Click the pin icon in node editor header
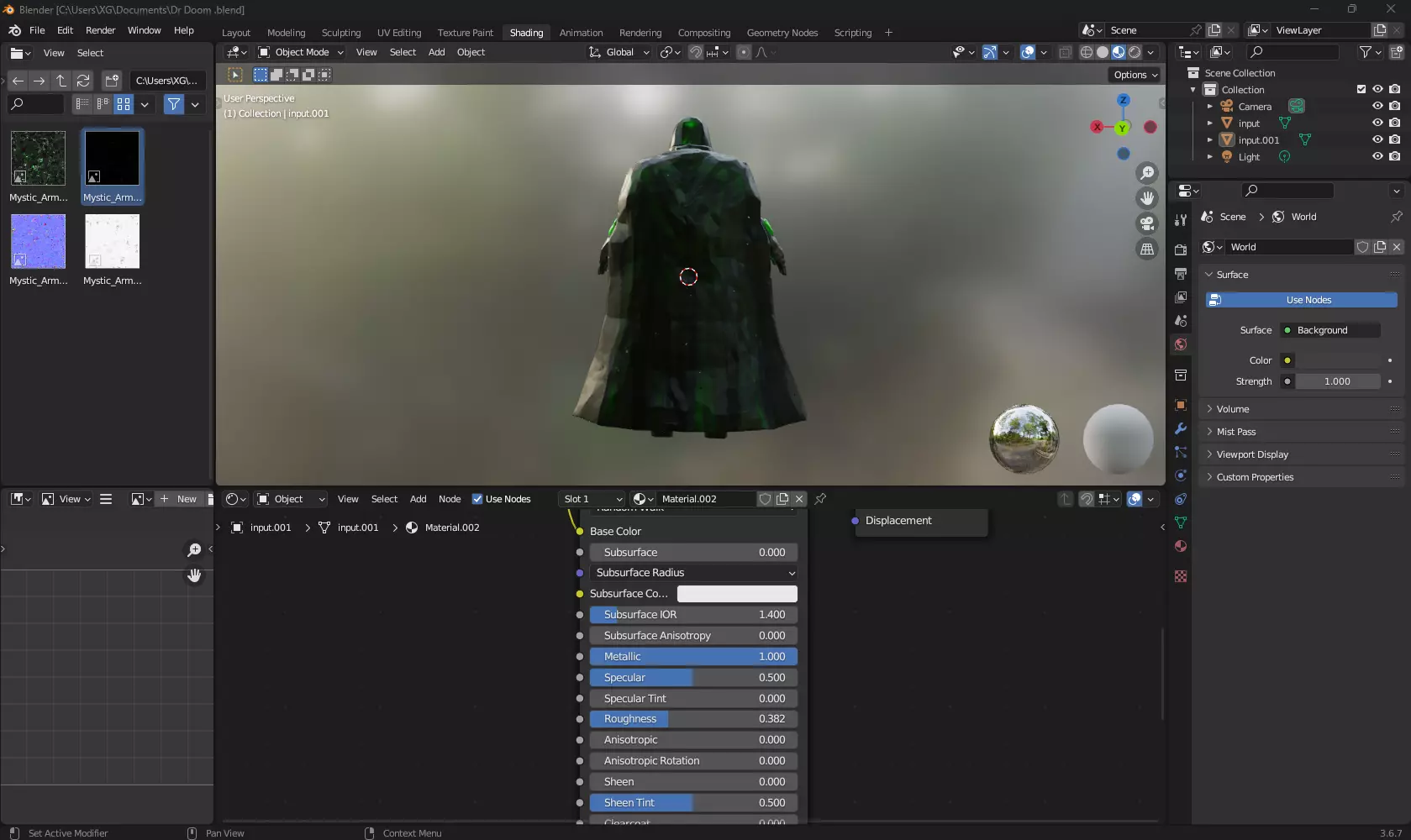Image resolution: width=1411 pixels, height=840 pixels. [820, 499]
